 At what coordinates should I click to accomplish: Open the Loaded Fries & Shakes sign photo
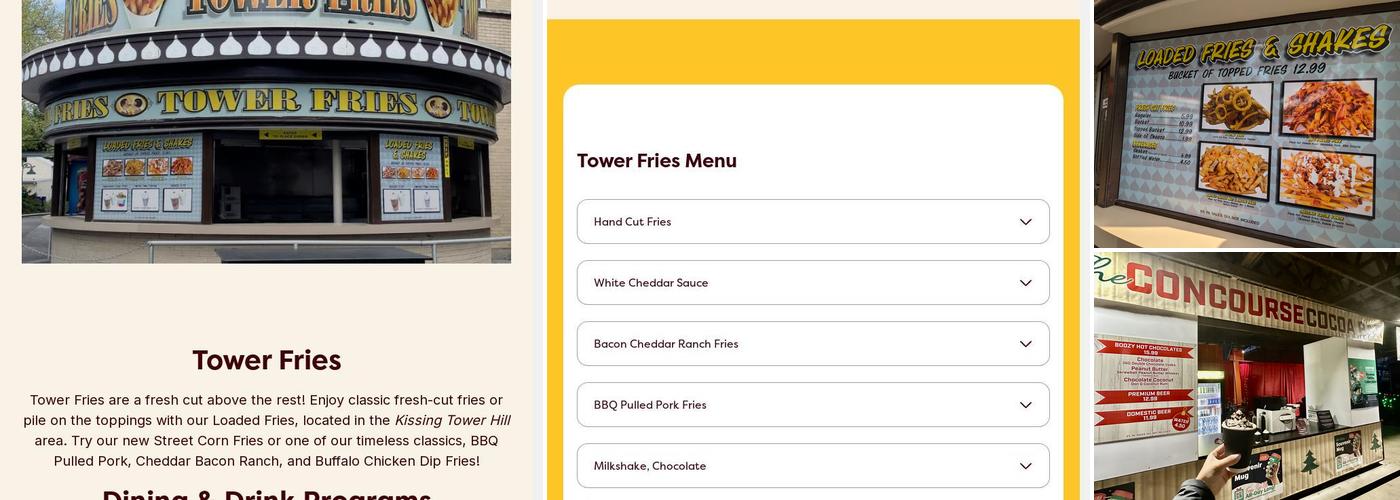coord(1247,124)
